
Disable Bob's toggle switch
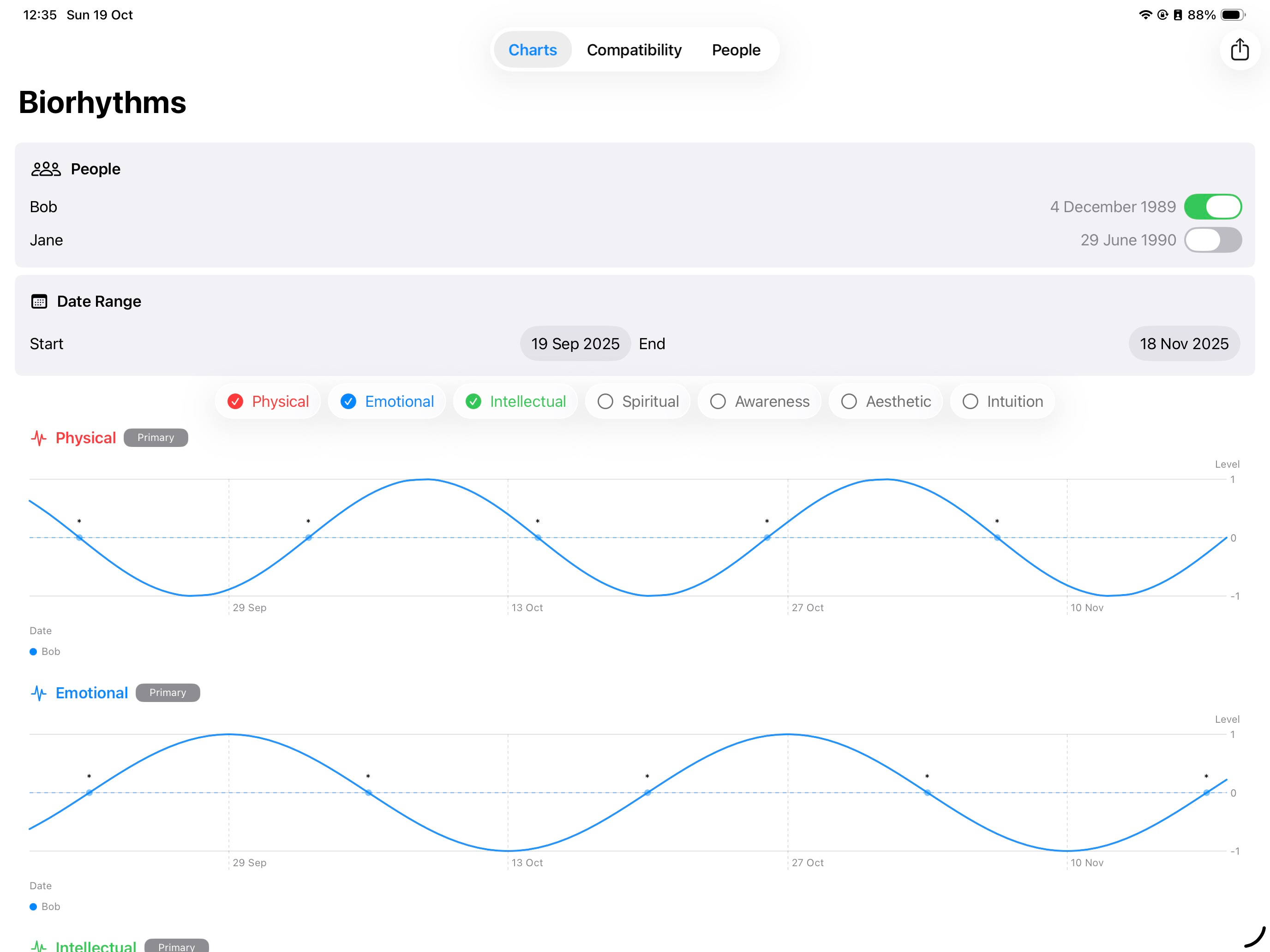pyautogui.click(x=1213, y=207)
